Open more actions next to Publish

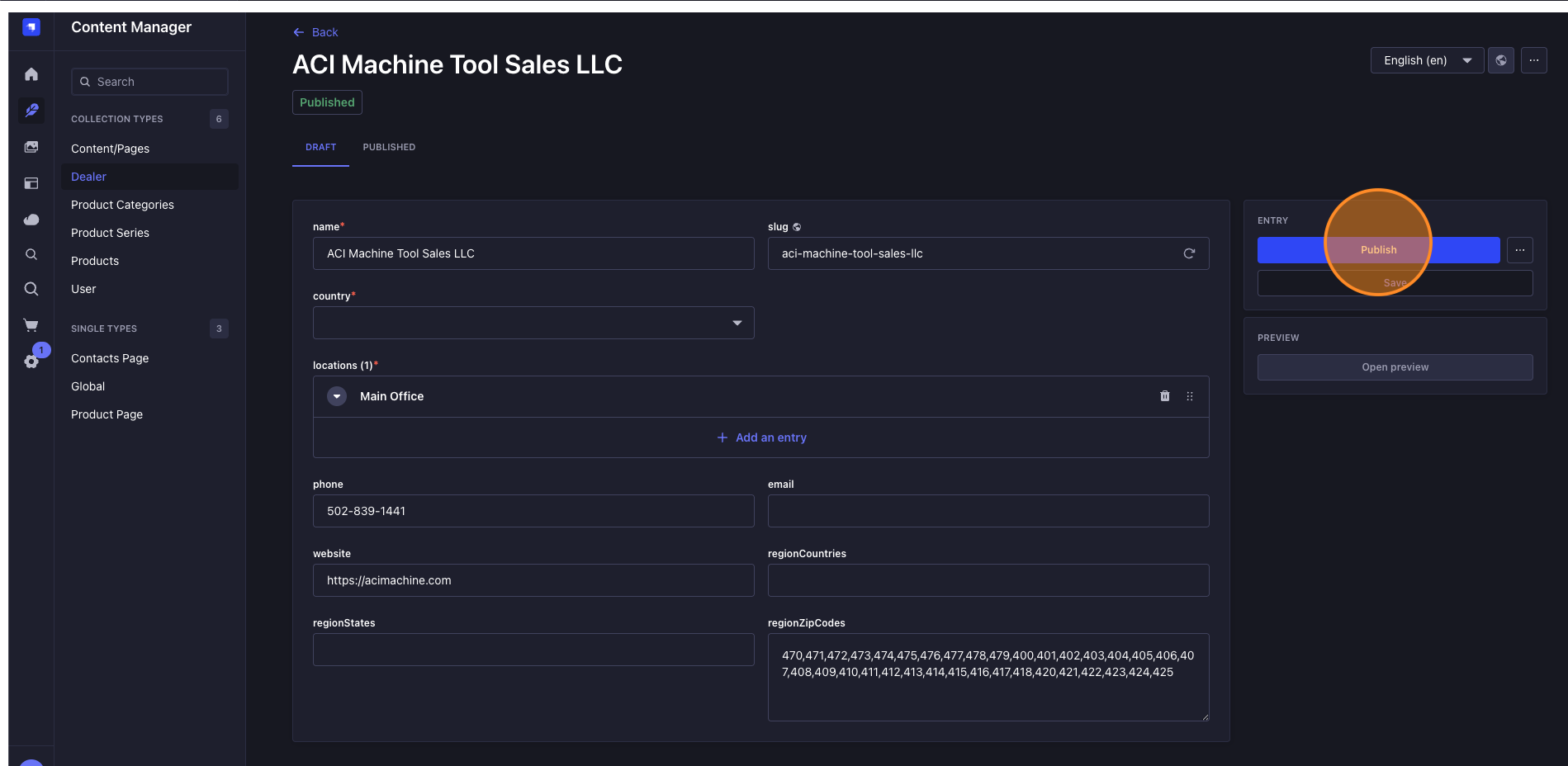coord(1520,250)
